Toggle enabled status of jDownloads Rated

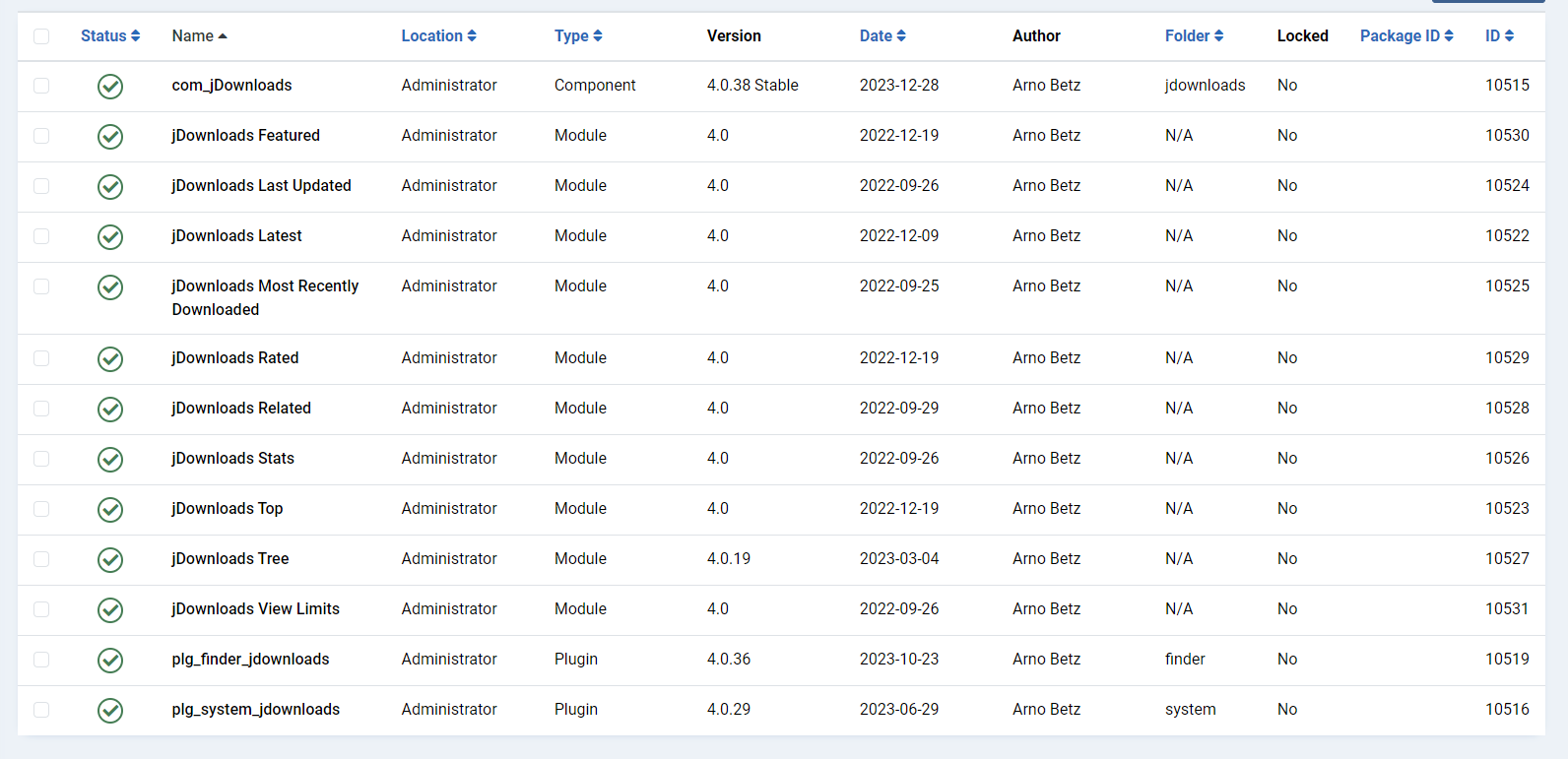(110, 359)
